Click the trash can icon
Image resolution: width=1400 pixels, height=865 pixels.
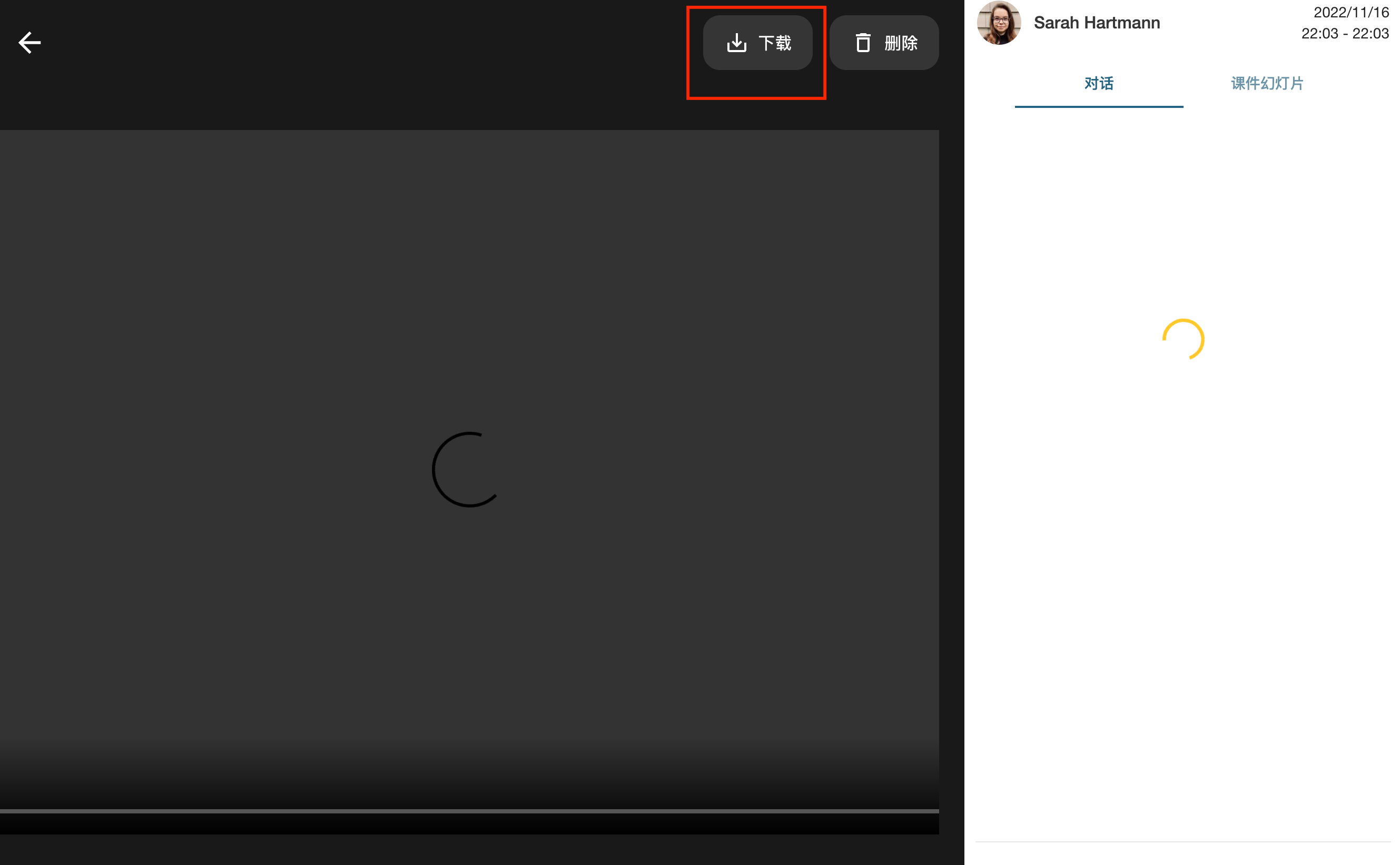(x=863, y=42)
